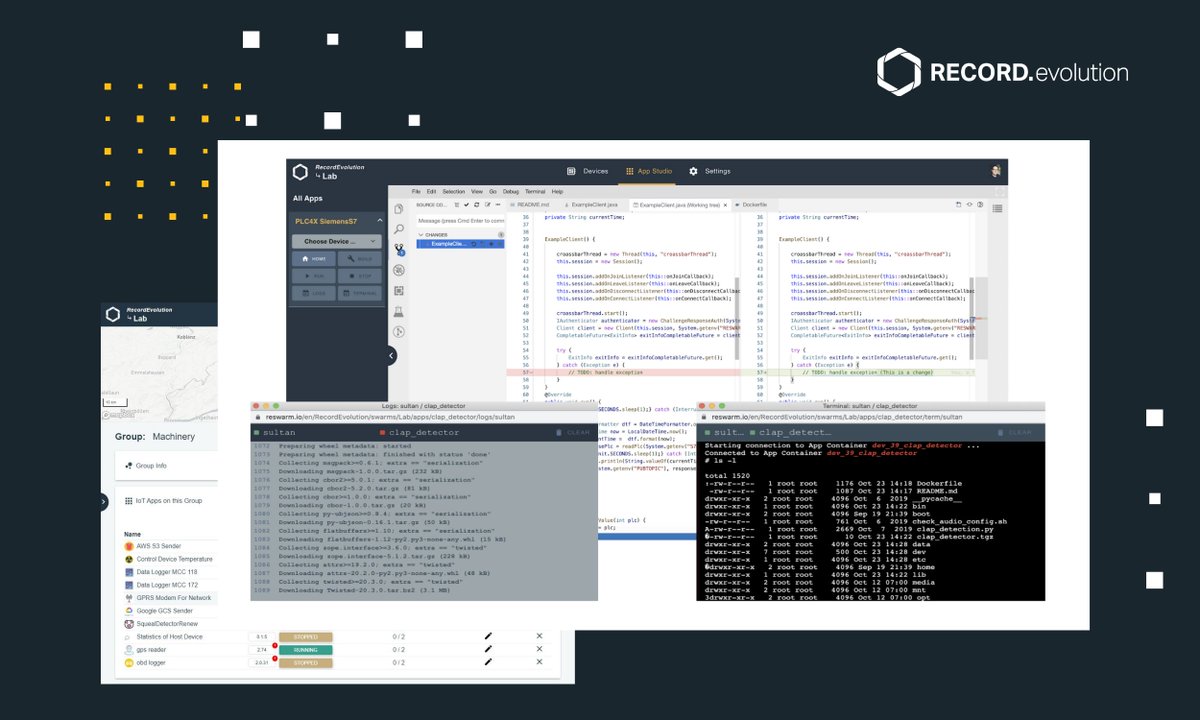Viewport: 1200px width, 720px height.
Task: Click CLEAR in the Logs window
Action: tap(572, 432)
